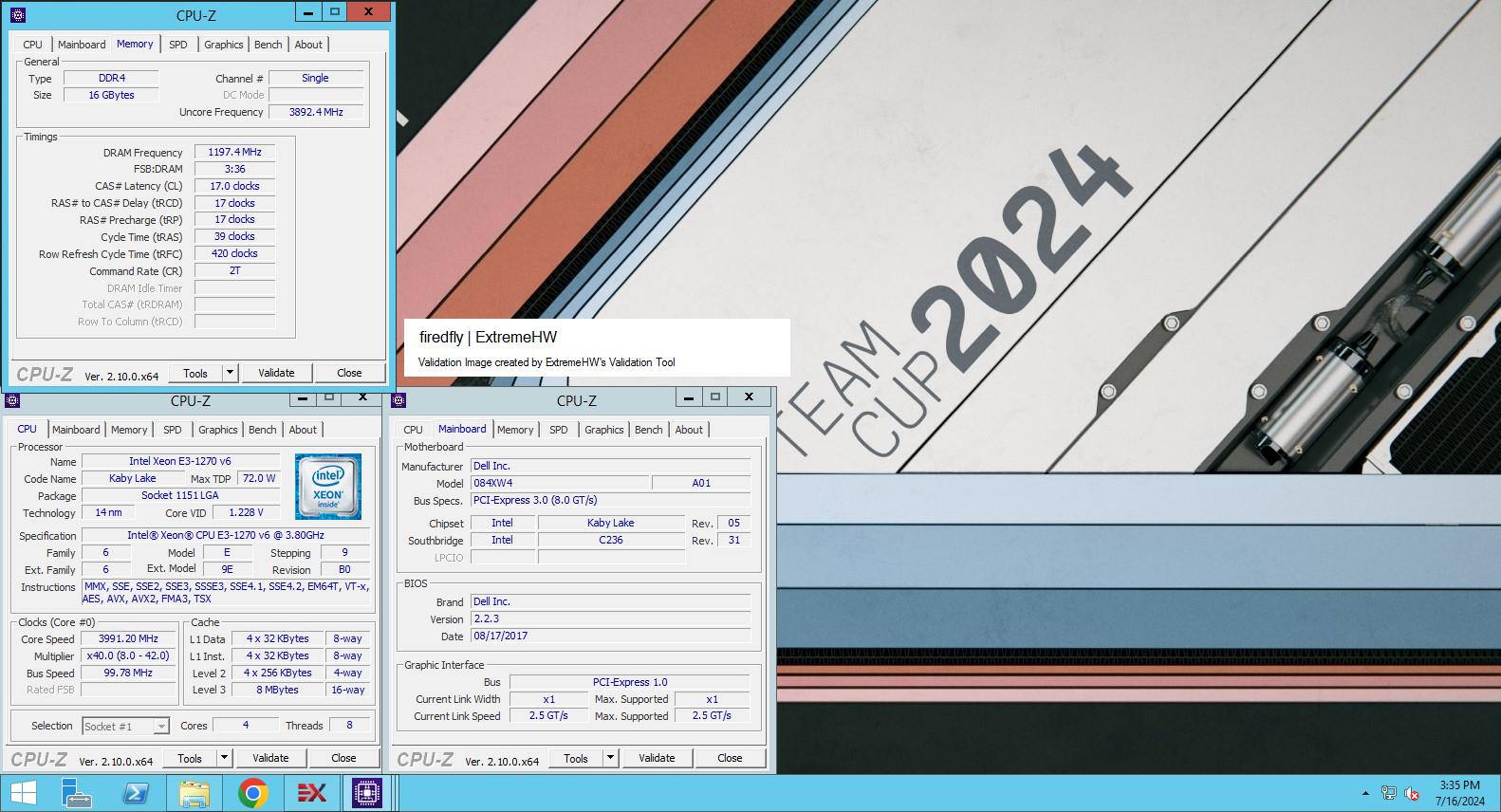Open About tab in Mainboard window
This screenshot has width=1501, height=812.
[689, 430]
